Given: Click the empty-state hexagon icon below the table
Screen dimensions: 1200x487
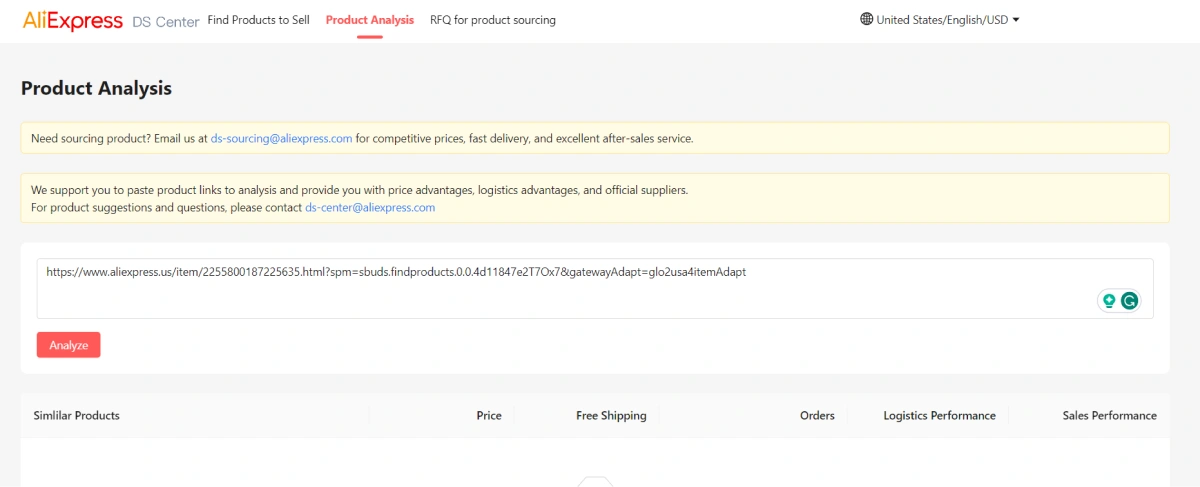Looking at the screenshot, I should [x=595, y=481].
